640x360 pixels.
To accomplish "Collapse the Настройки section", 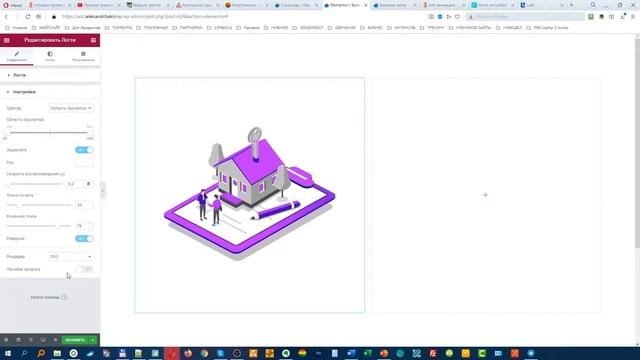I will [x=50, y=92].
